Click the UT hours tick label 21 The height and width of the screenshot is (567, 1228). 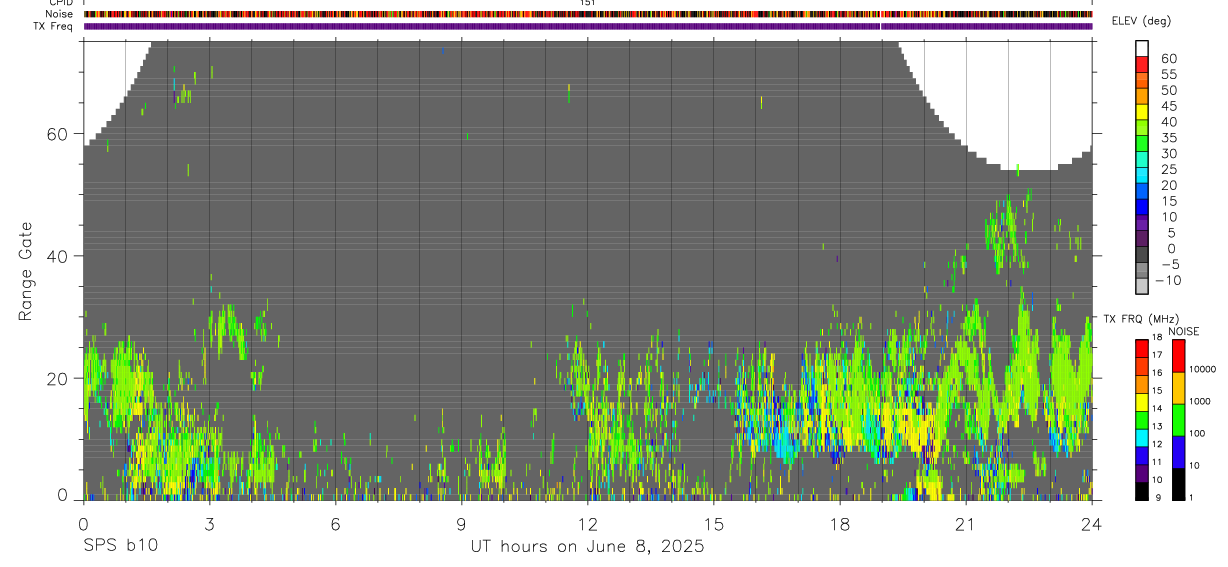(965, 524)
